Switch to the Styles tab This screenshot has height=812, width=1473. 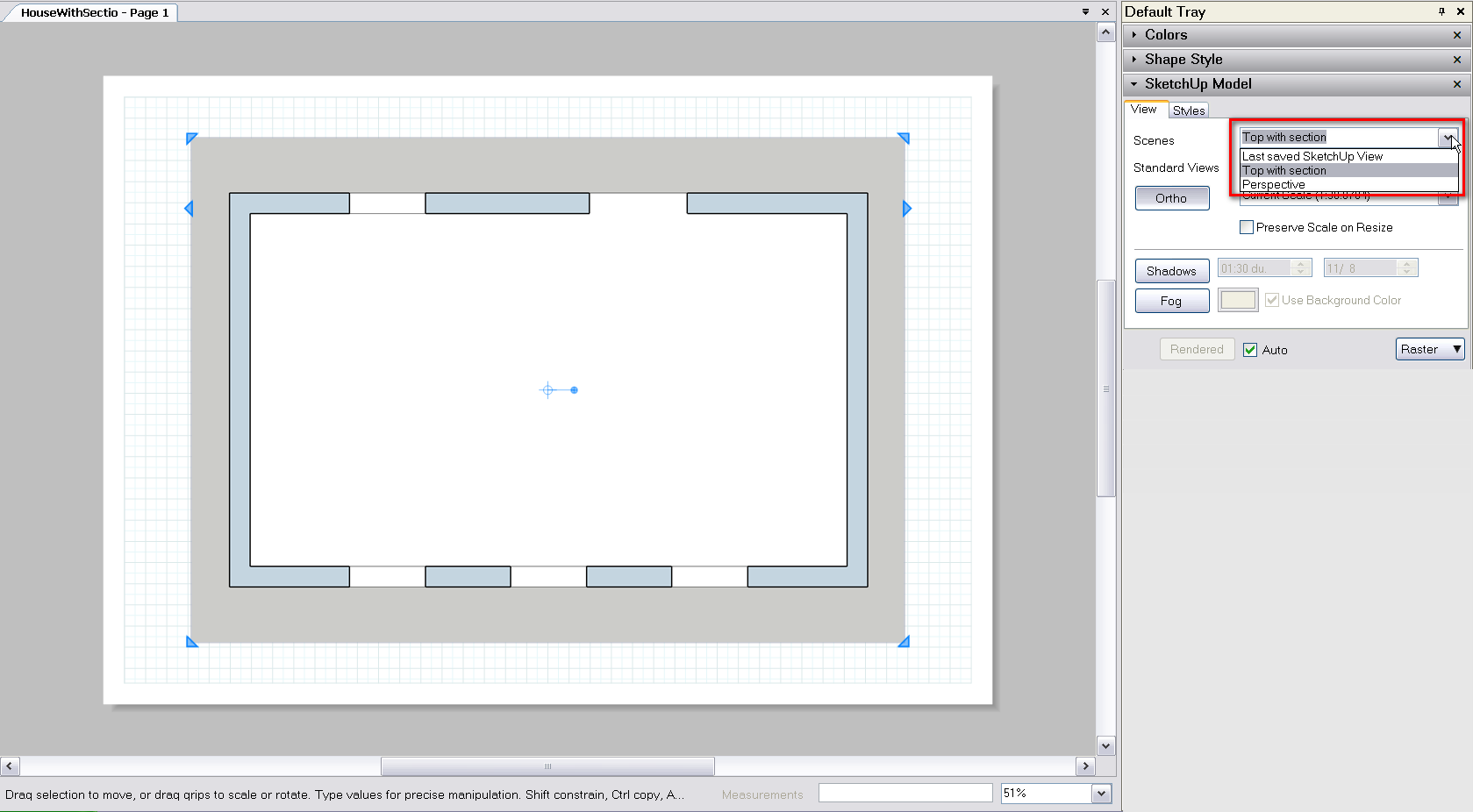point(1189,110)
